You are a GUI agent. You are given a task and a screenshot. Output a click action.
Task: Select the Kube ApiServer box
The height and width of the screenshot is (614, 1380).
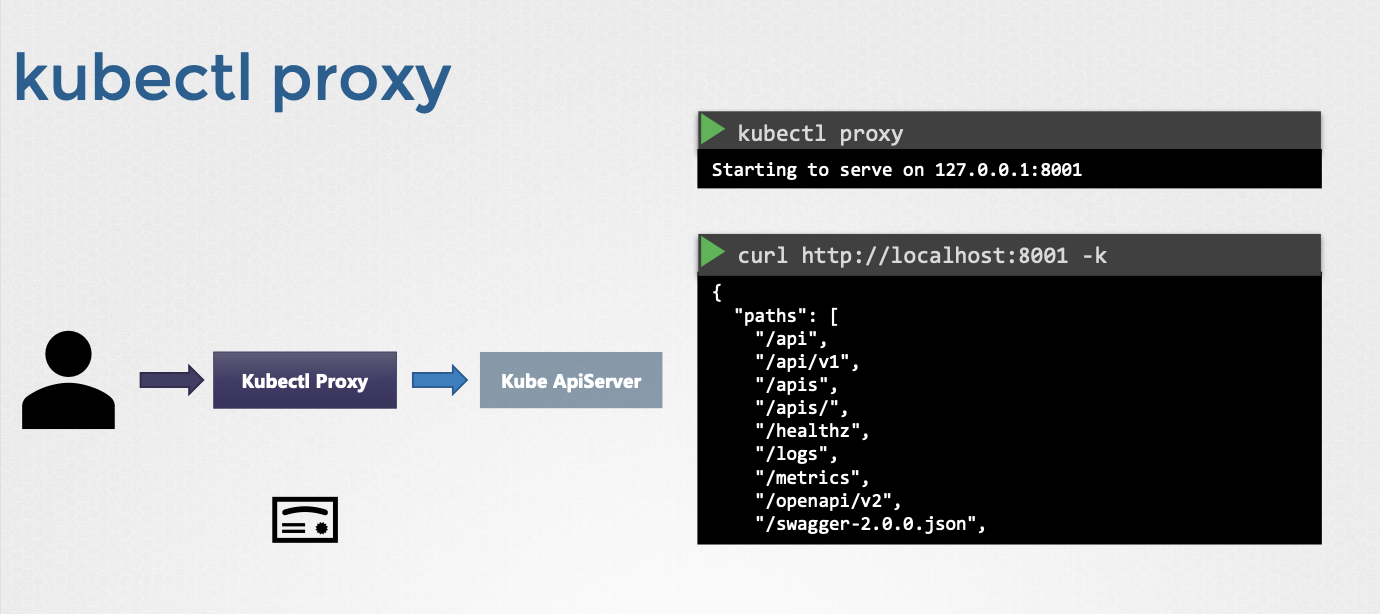click(571, 380)
